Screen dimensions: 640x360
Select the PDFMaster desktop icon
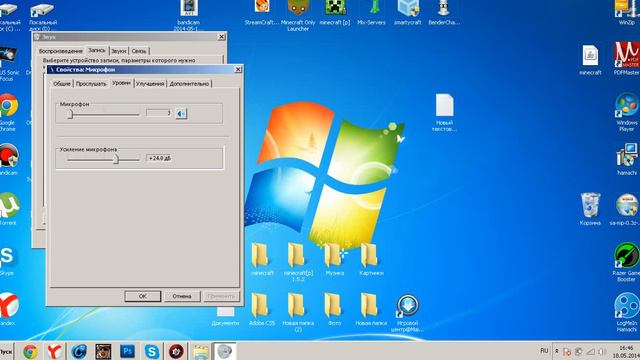point(627,59)
